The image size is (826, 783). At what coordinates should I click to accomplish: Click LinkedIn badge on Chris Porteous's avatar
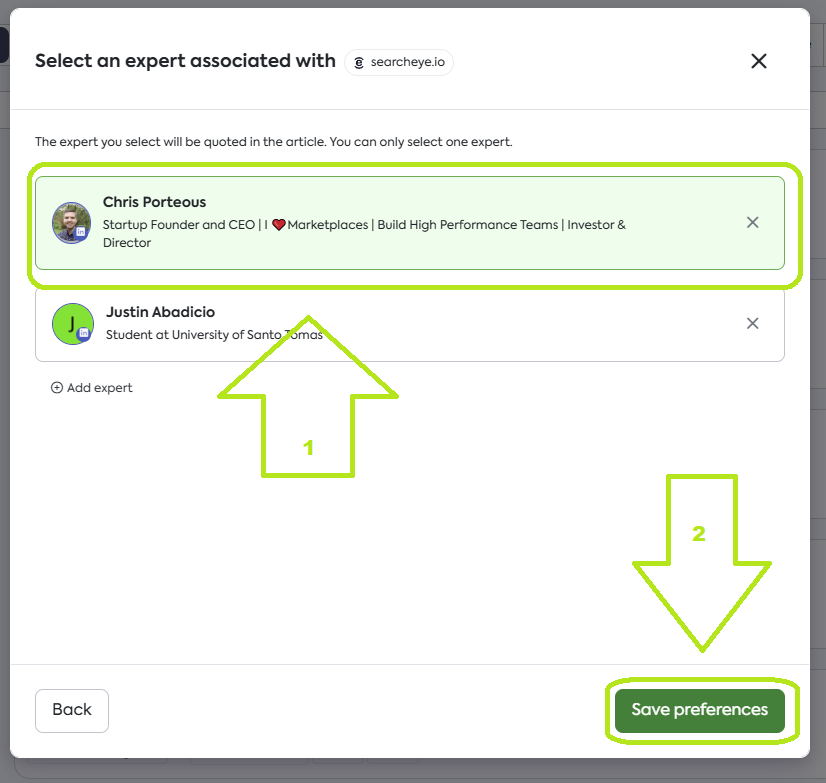tap(81, 232)
